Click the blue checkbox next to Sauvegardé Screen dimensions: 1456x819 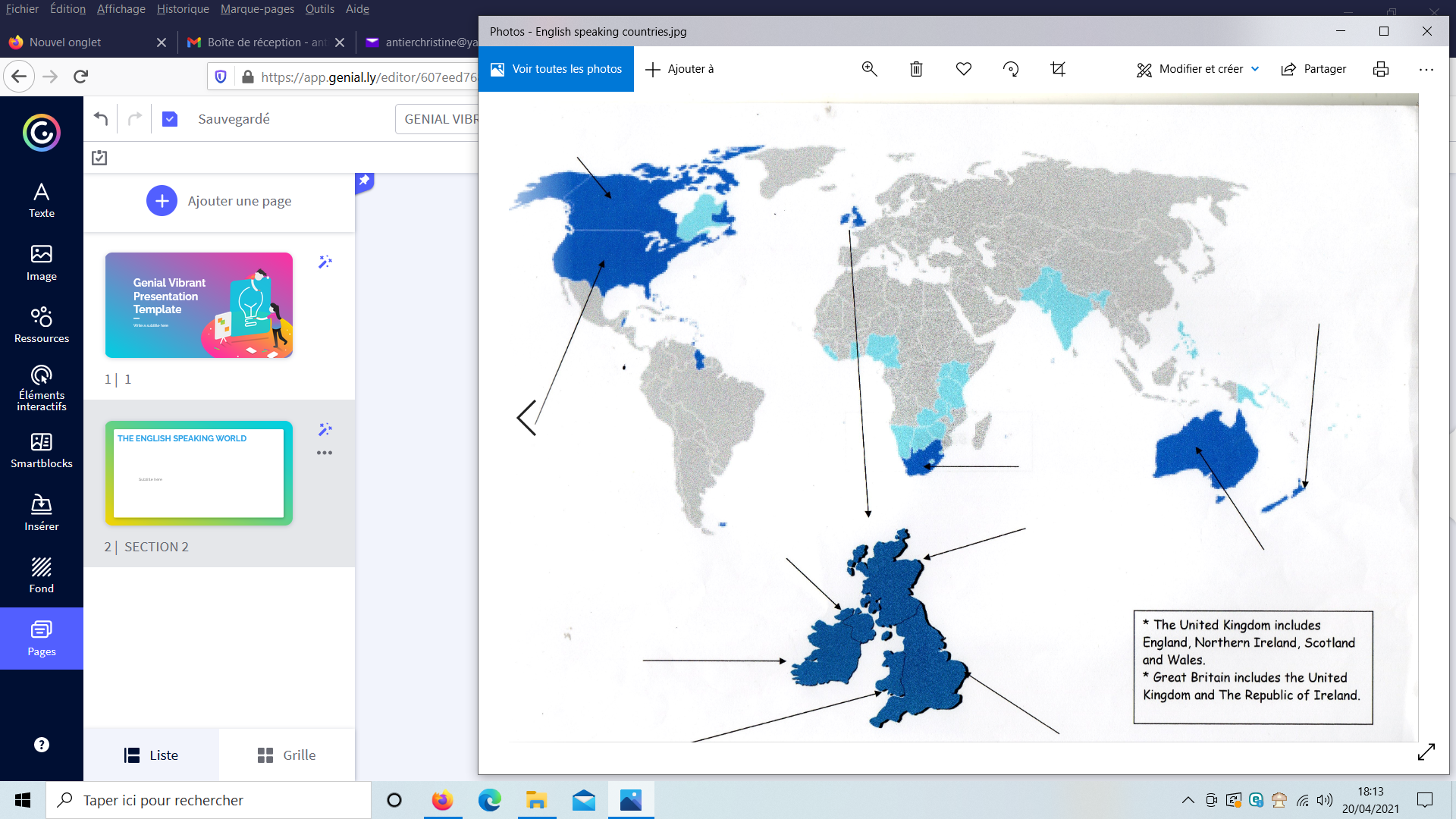[x=170, y=118]
